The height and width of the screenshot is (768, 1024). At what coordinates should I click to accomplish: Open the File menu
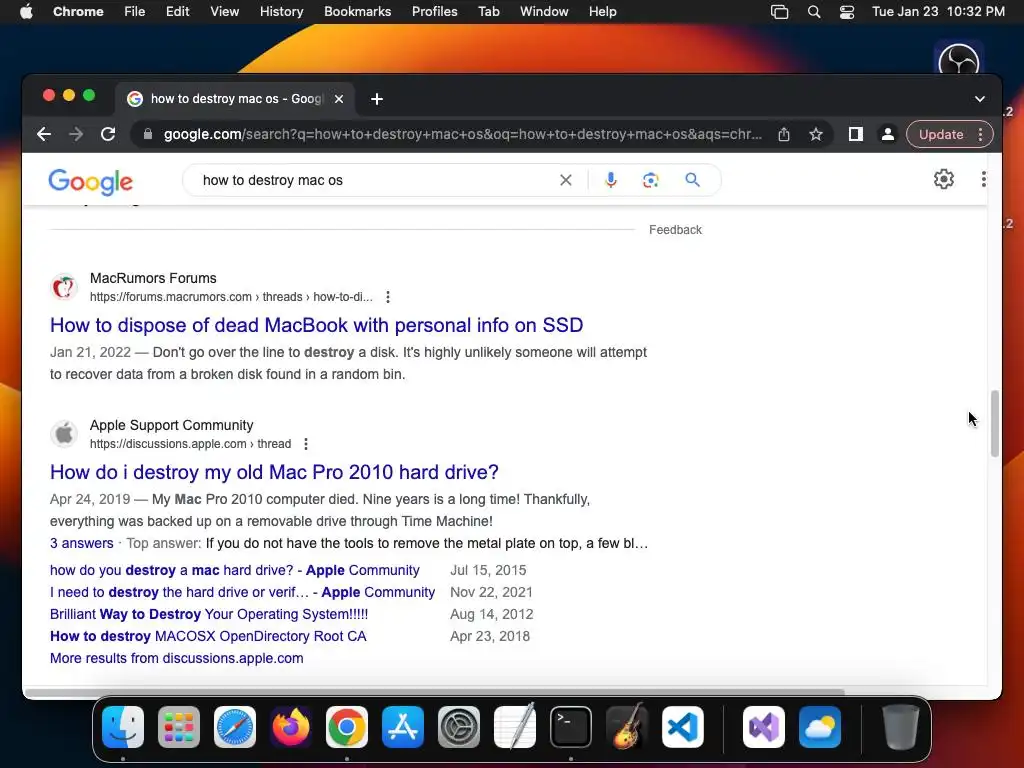[135, 12]
